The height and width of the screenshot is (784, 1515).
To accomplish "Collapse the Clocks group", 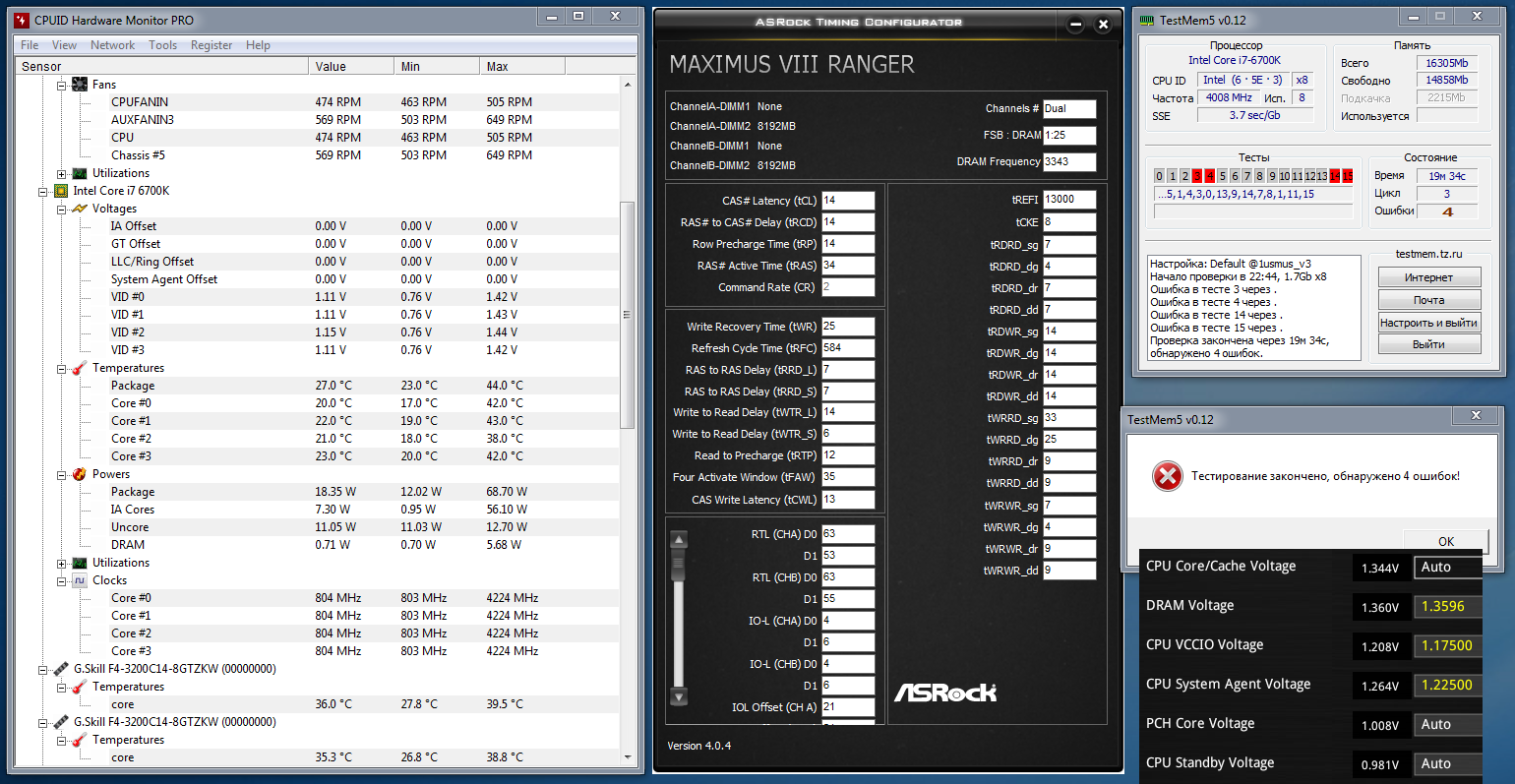I will [x=61, y=580].
